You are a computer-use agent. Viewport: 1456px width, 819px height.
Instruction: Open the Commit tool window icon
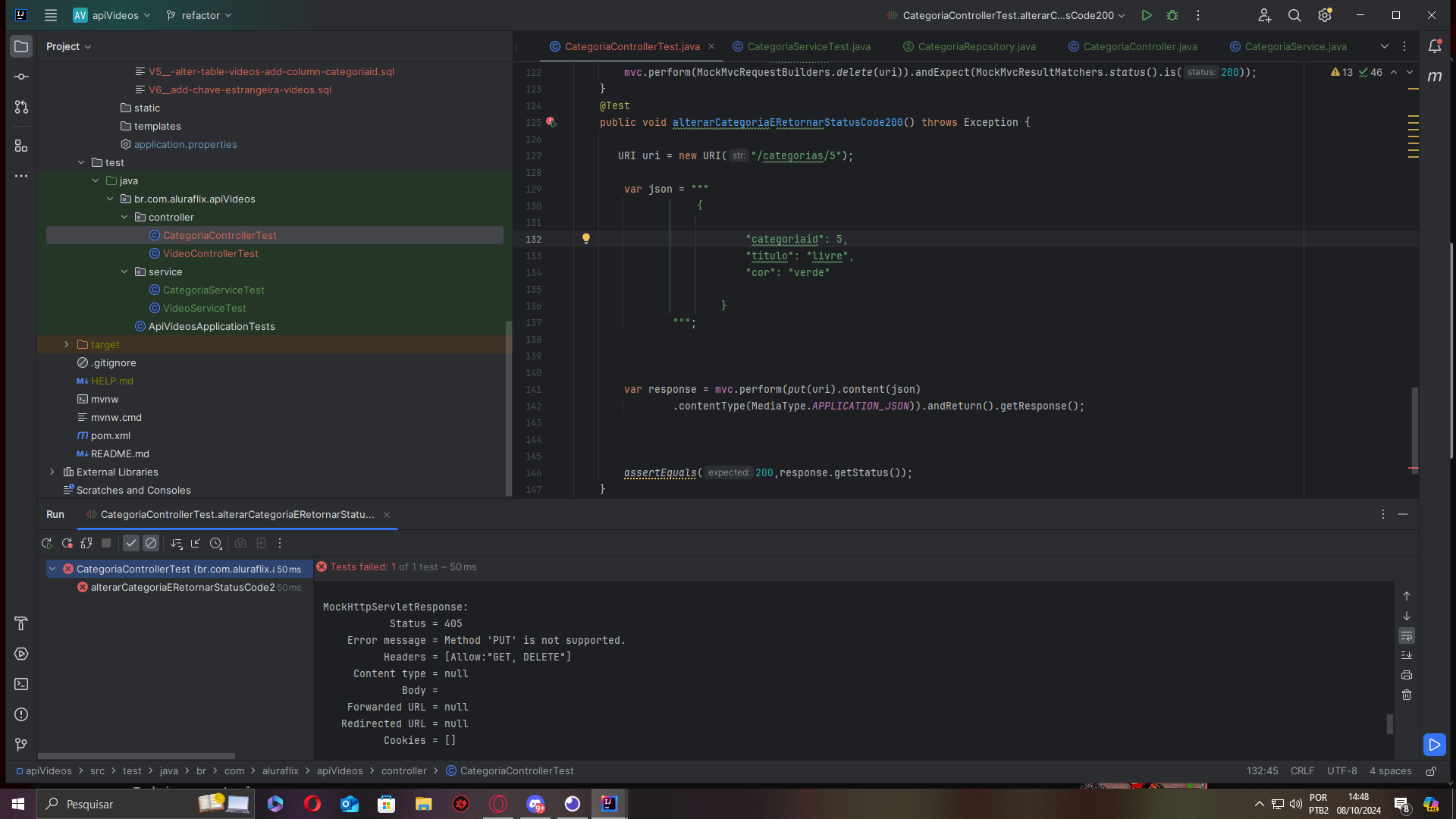click(x=21, y=77)
